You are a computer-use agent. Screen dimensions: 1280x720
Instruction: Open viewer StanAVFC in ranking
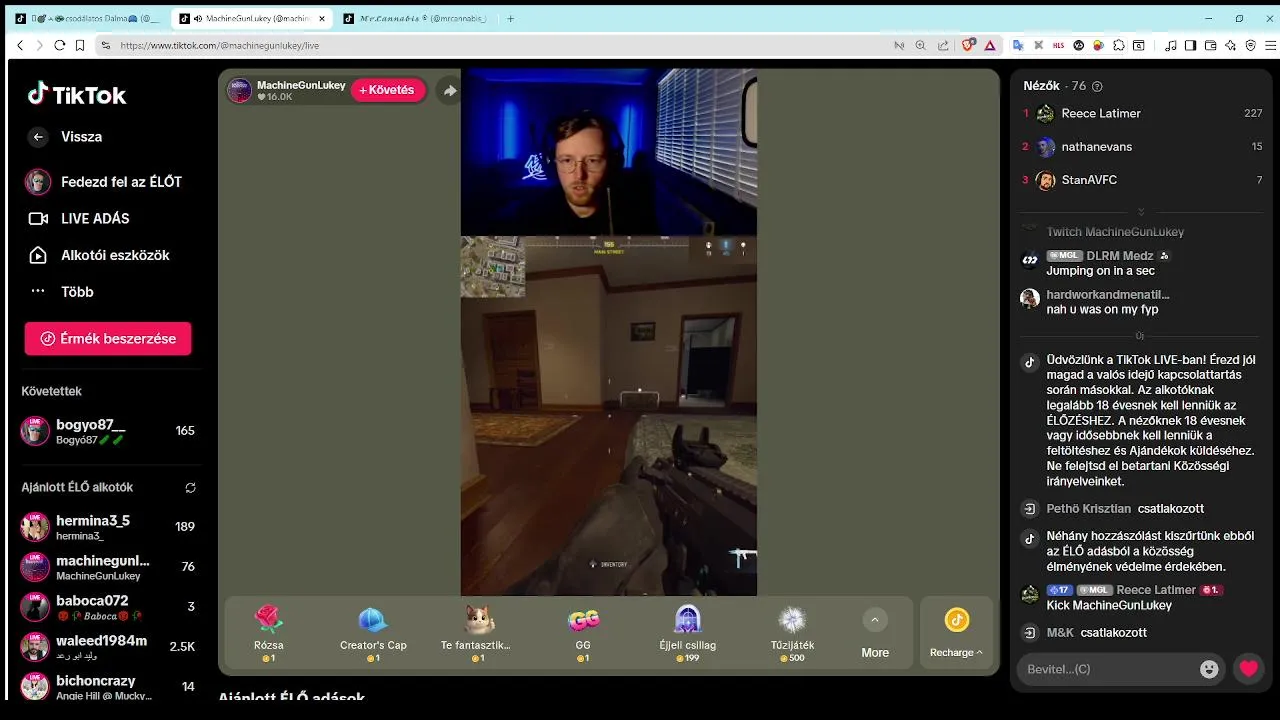(1142, 180)
